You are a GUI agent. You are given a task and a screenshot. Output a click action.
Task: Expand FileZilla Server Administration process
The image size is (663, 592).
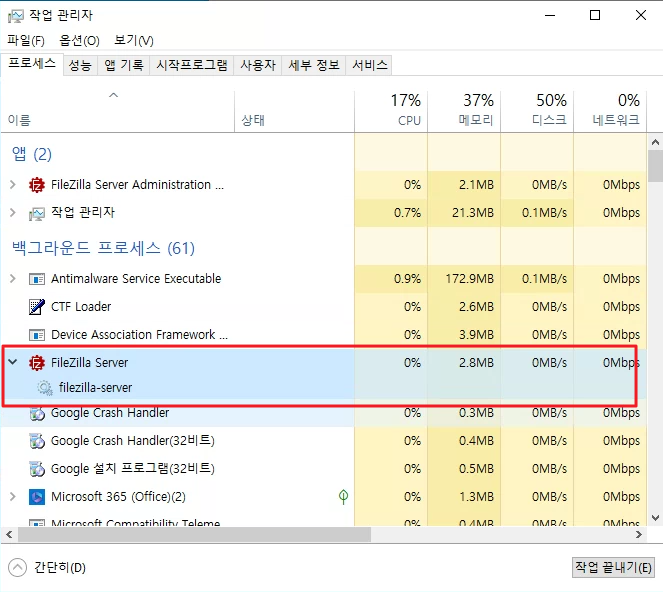(x=12, y=185)
